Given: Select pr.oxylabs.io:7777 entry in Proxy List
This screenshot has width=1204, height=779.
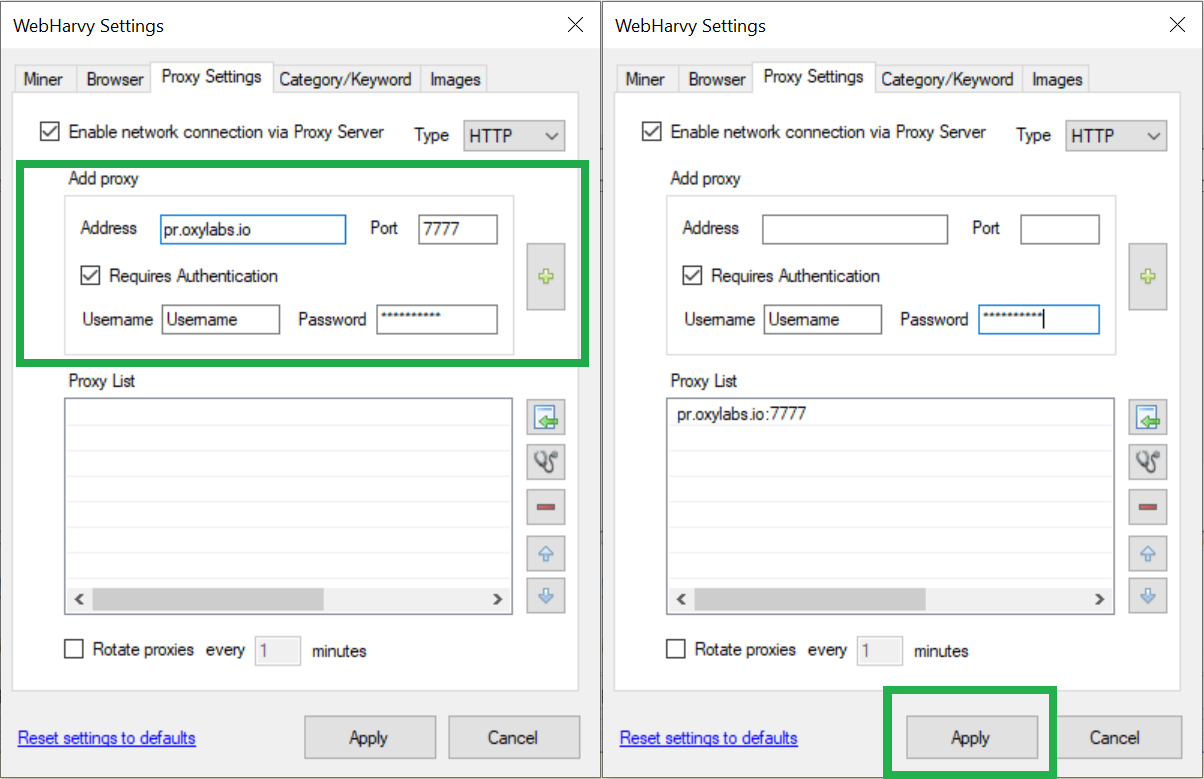Looking at the screenshot, I should 741,414.
